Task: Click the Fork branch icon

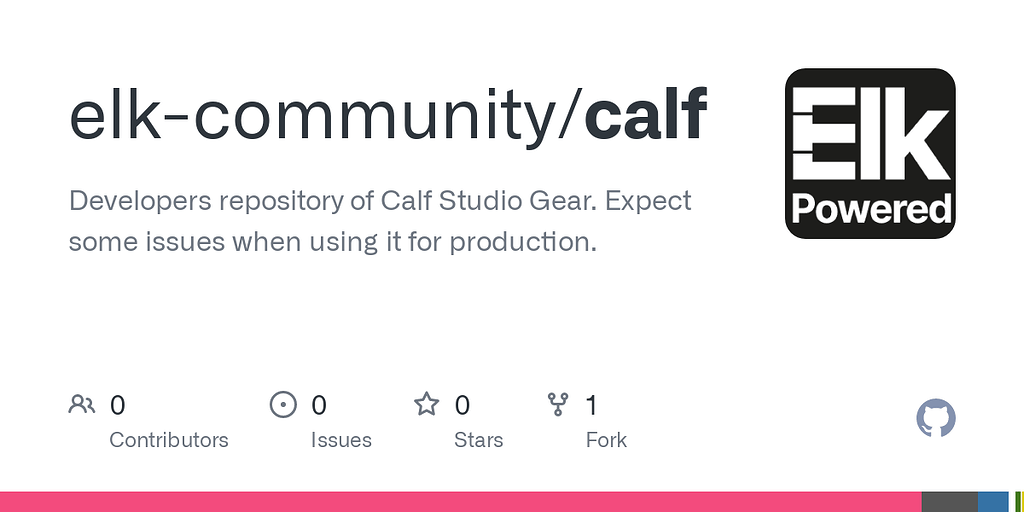Action: pyautogui.click(x=558, y=405)
